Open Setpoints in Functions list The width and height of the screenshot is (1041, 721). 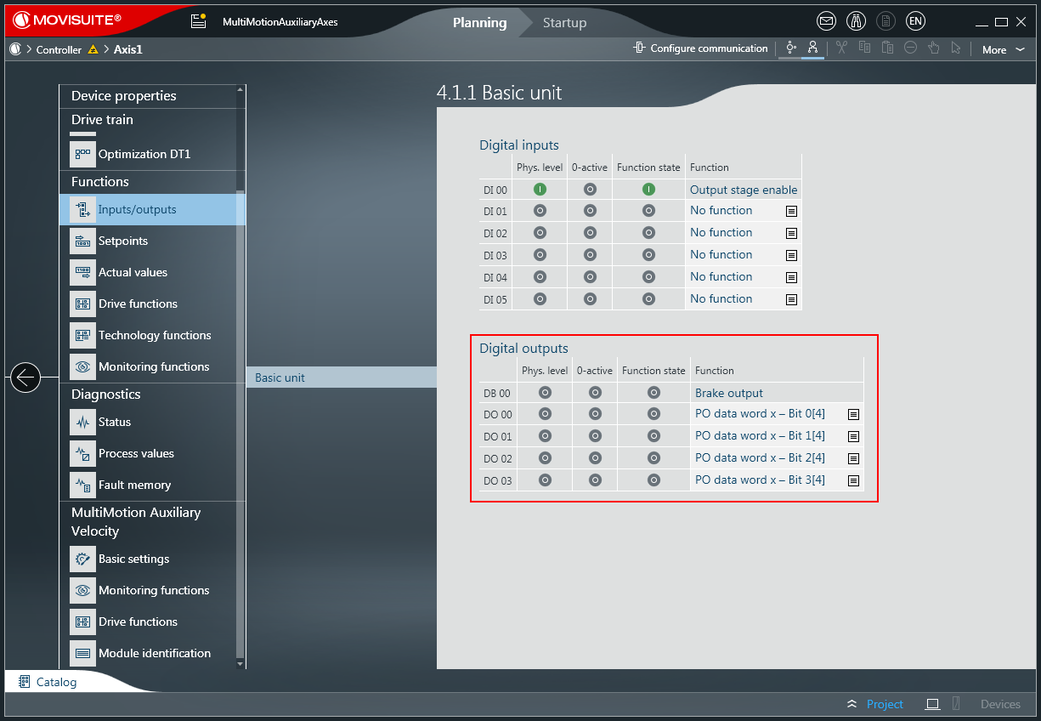123,241
